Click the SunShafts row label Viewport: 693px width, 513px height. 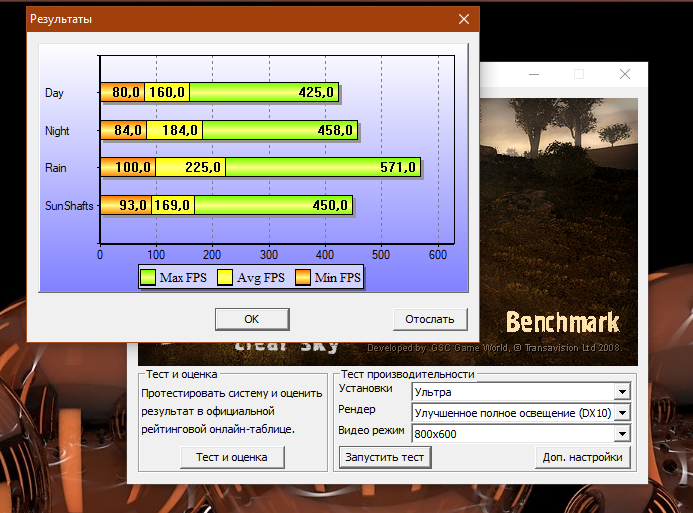[x=69, y=206]
